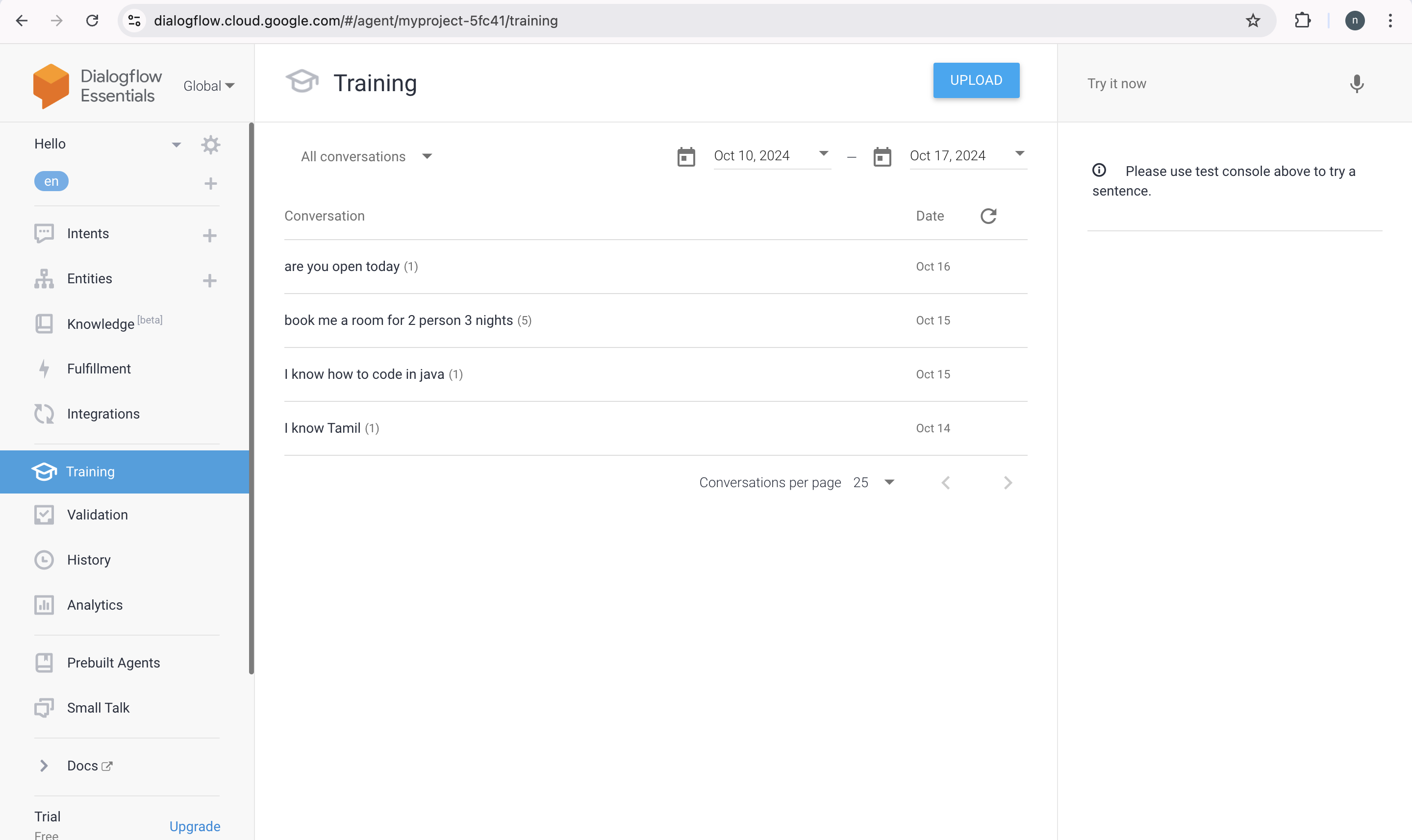Open the start date calendar picker
Screen dimensions: 1412x840
click(x=686, y=156)
